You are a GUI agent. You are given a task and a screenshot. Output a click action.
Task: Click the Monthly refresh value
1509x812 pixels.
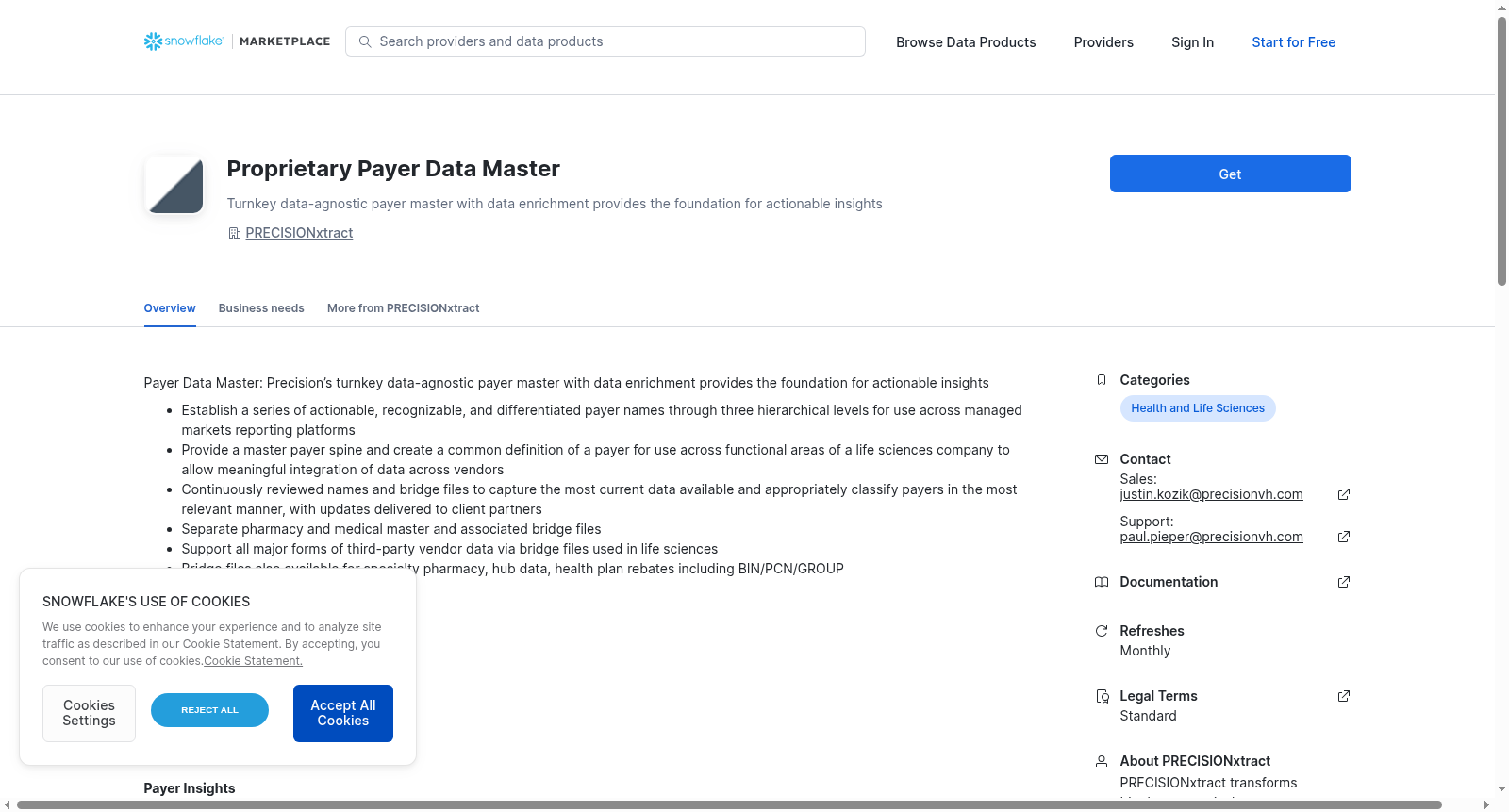(x=1145, y=651)
